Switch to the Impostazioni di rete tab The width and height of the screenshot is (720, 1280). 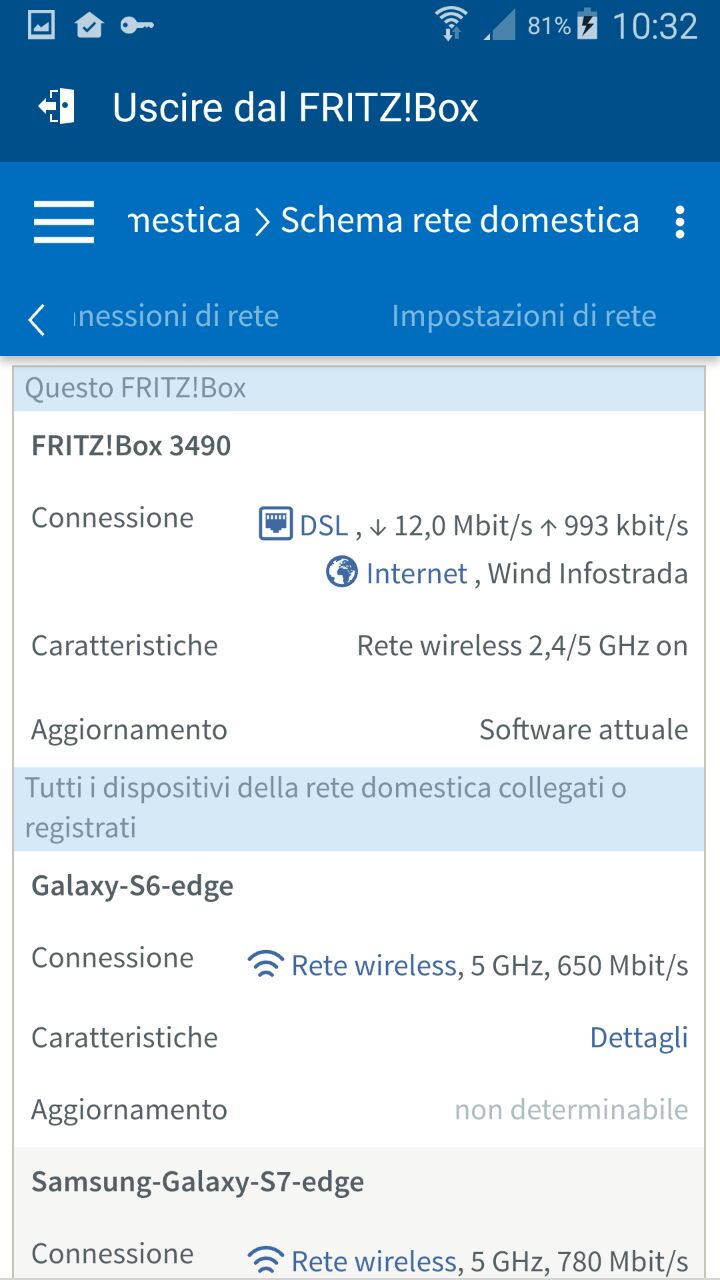[524, 317]
